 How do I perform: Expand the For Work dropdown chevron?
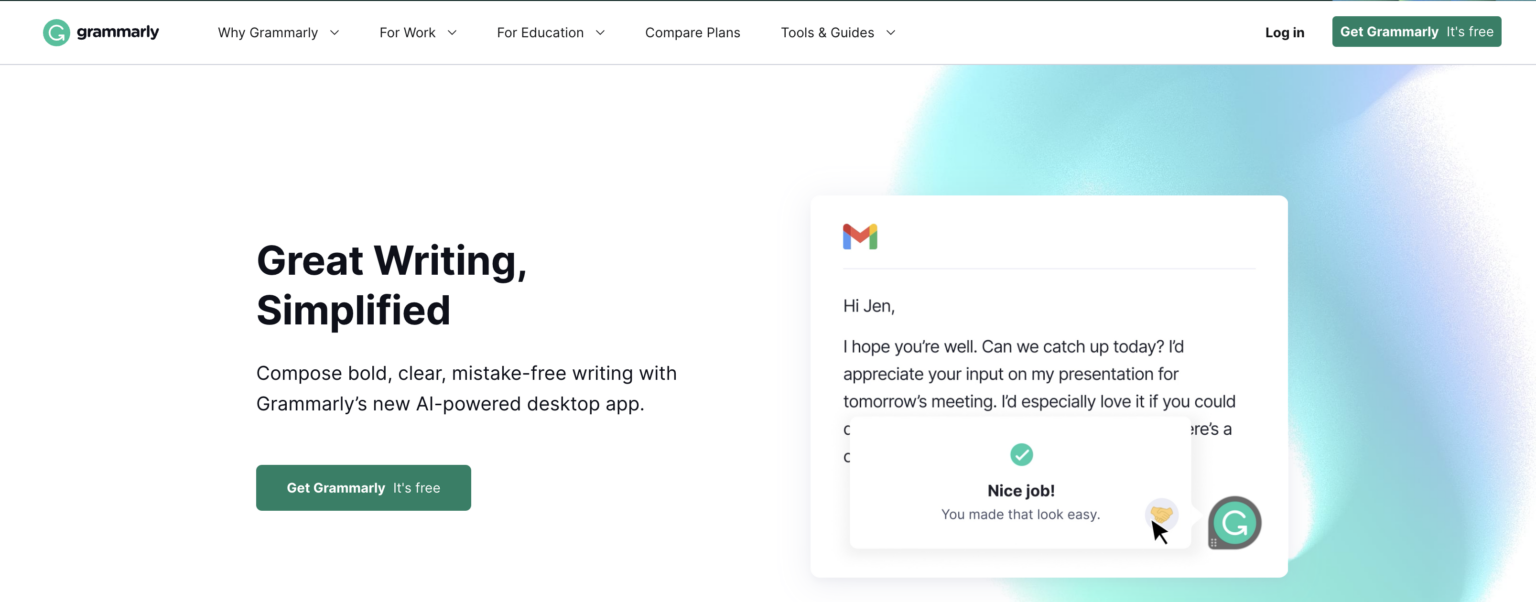pos(452,33)
